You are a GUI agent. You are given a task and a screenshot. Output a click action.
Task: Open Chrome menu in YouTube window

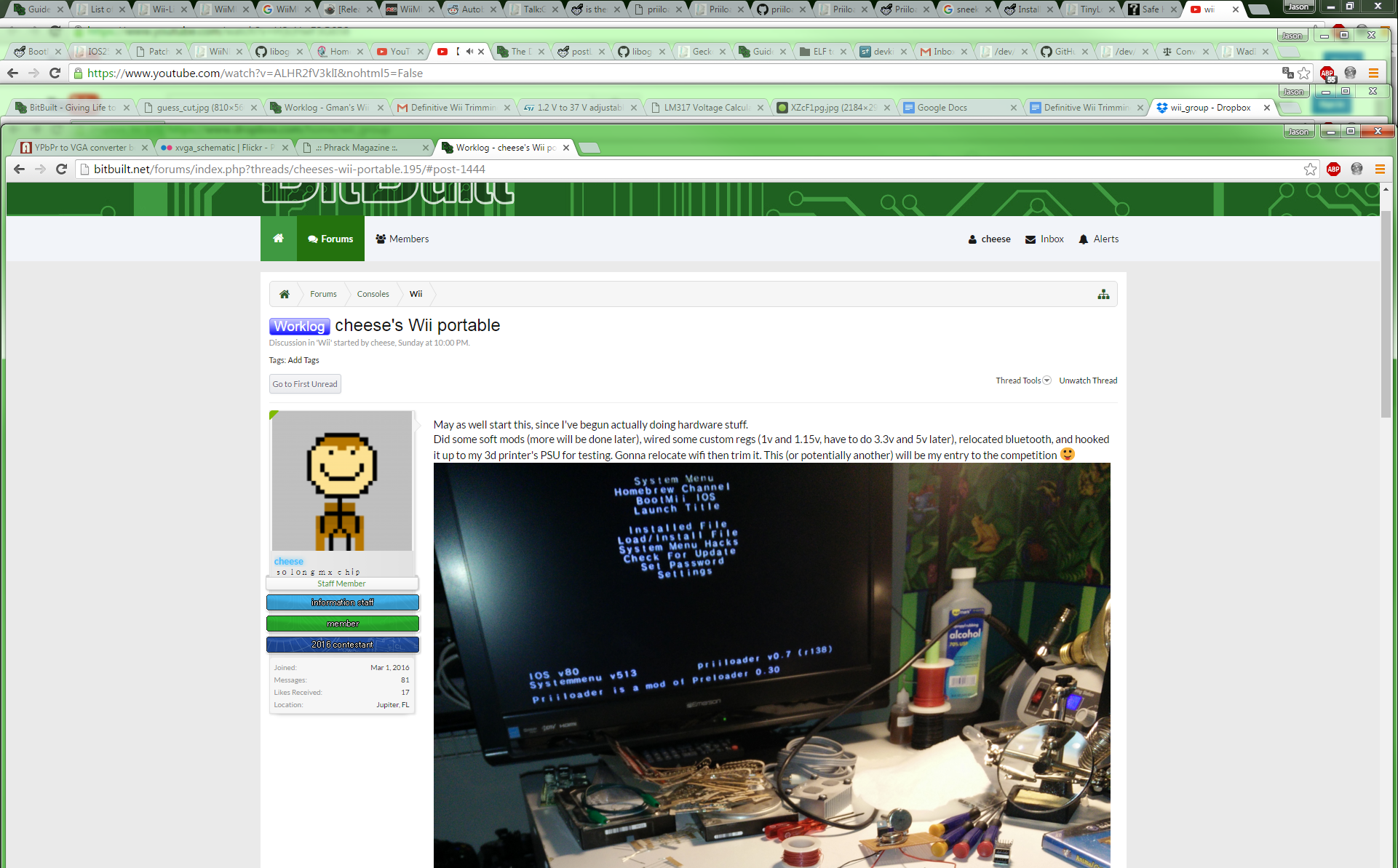click(x=1374, y=73)
